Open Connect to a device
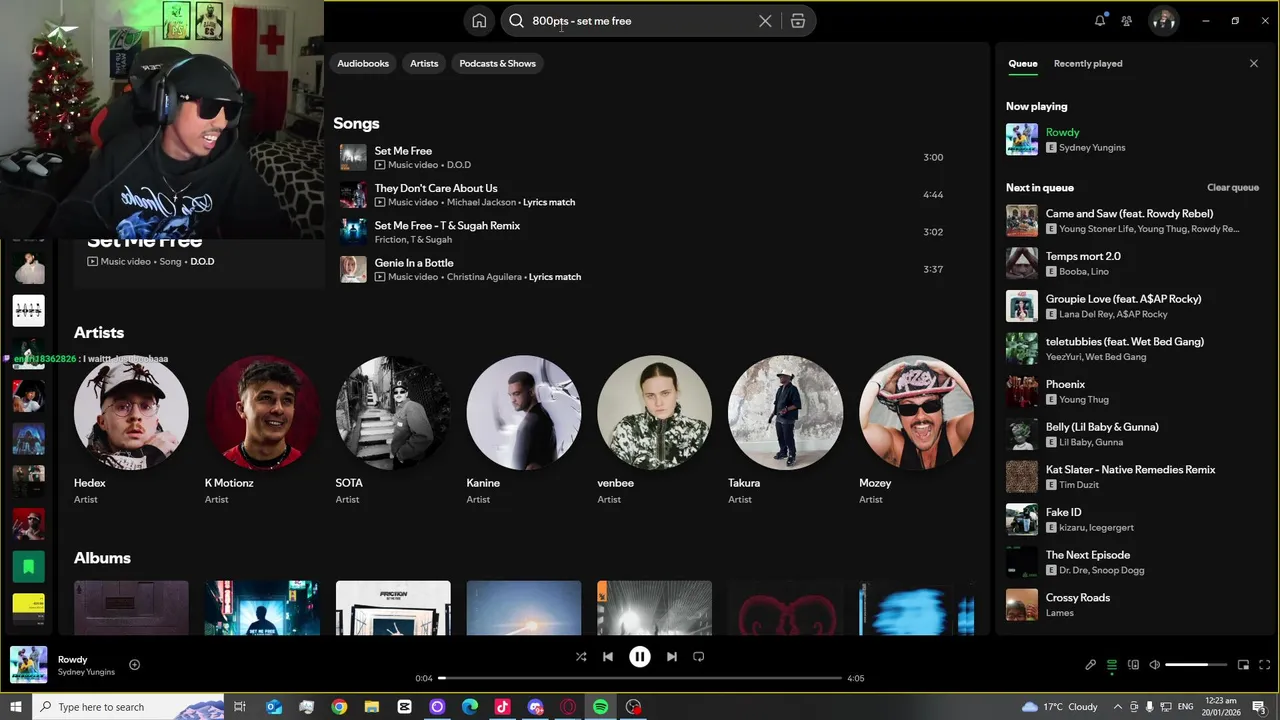The image size is (1280, 720). (x=1133, y=665)
